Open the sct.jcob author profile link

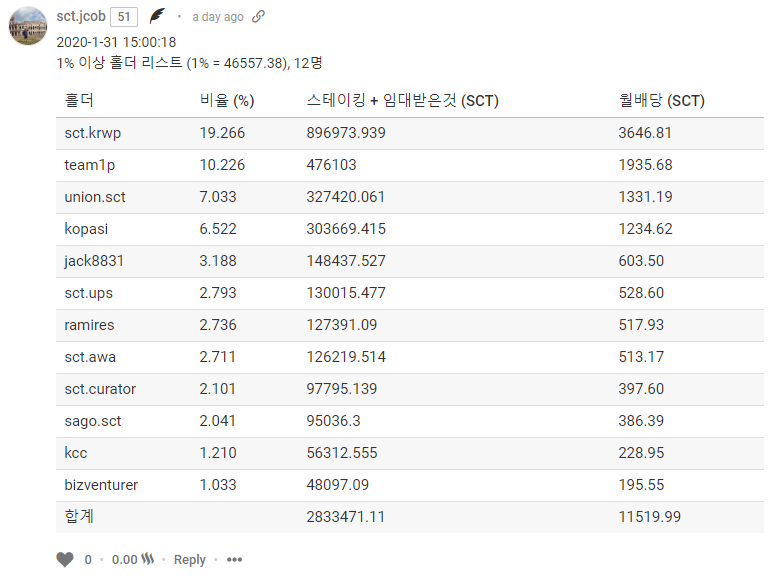[x=82, y=16]
